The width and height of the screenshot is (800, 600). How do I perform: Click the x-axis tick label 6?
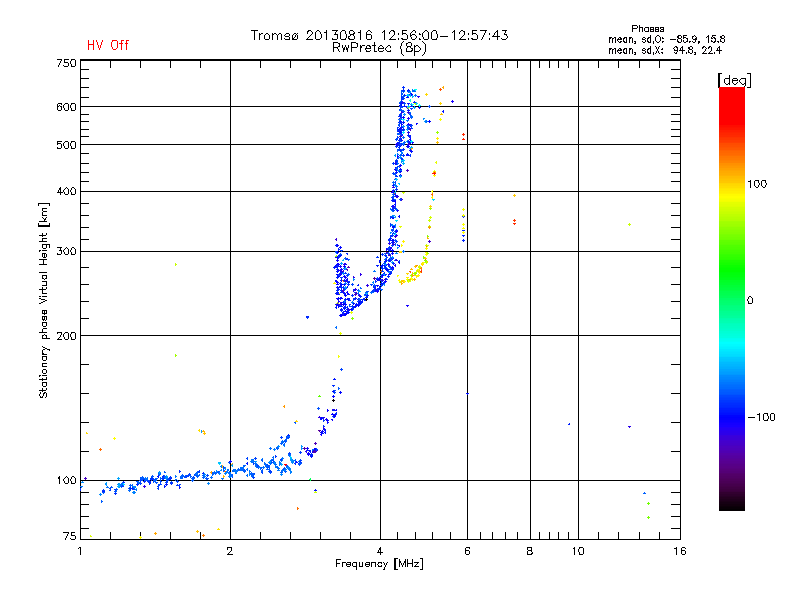[x=467, y=551]
